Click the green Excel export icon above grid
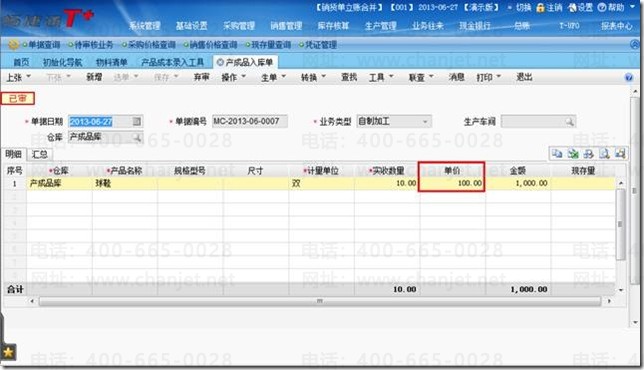The height and width of the screenshot is (370, 644). pyautogui.click(x=573, y=154)
